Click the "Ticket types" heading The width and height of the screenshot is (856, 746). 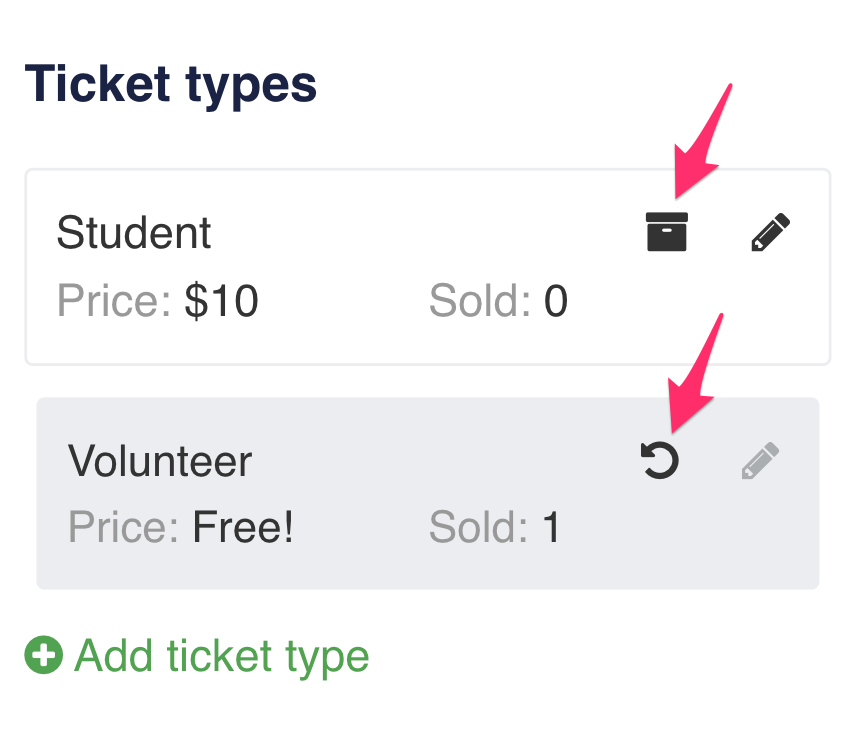coord(171,84)
